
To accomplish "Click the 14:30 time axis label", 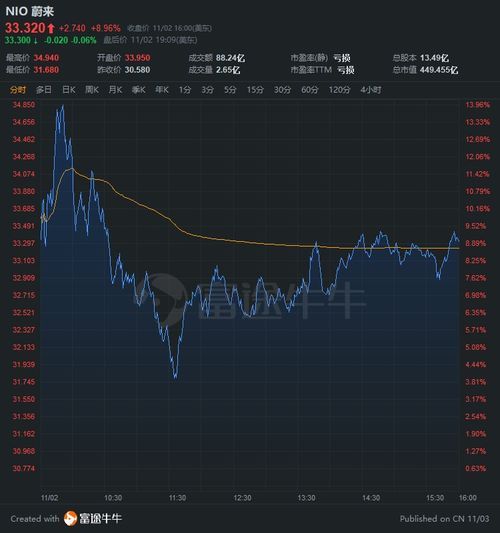I will click(371, 498).
